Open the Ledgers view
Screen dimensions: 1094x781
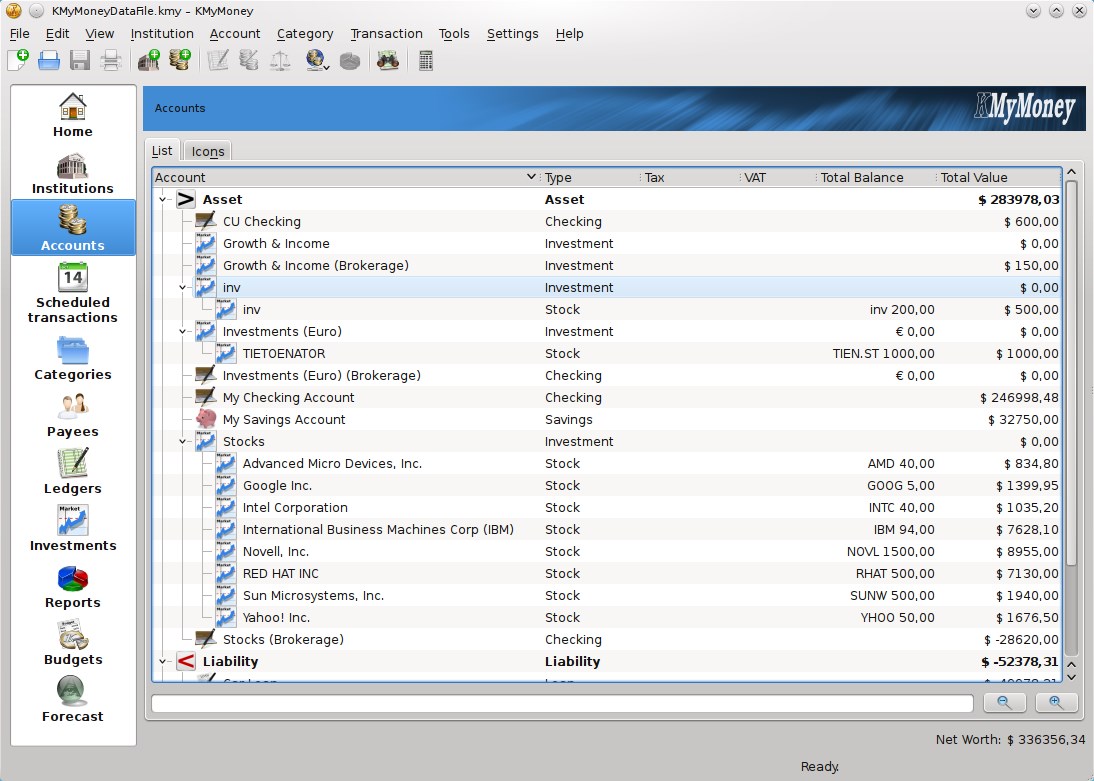(73, 473)
